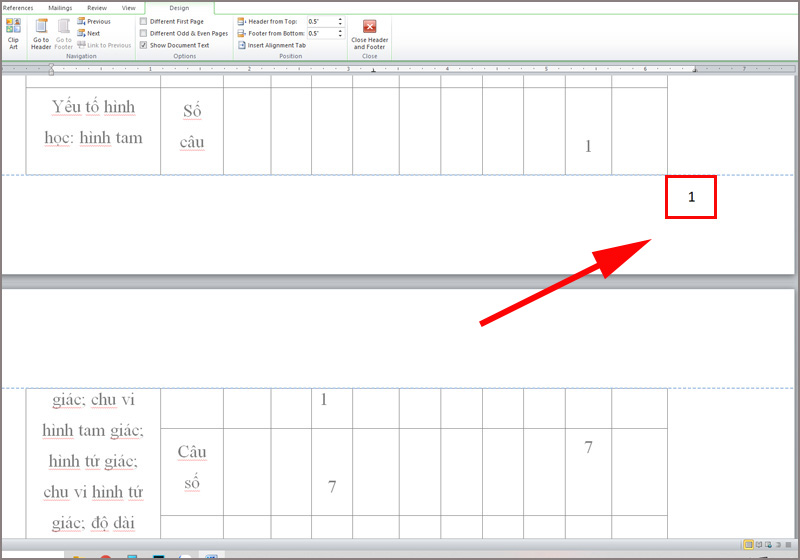Click the text 'học: hình tam'
The width and height of the screenshot is (800, 560).
(93, 138)
